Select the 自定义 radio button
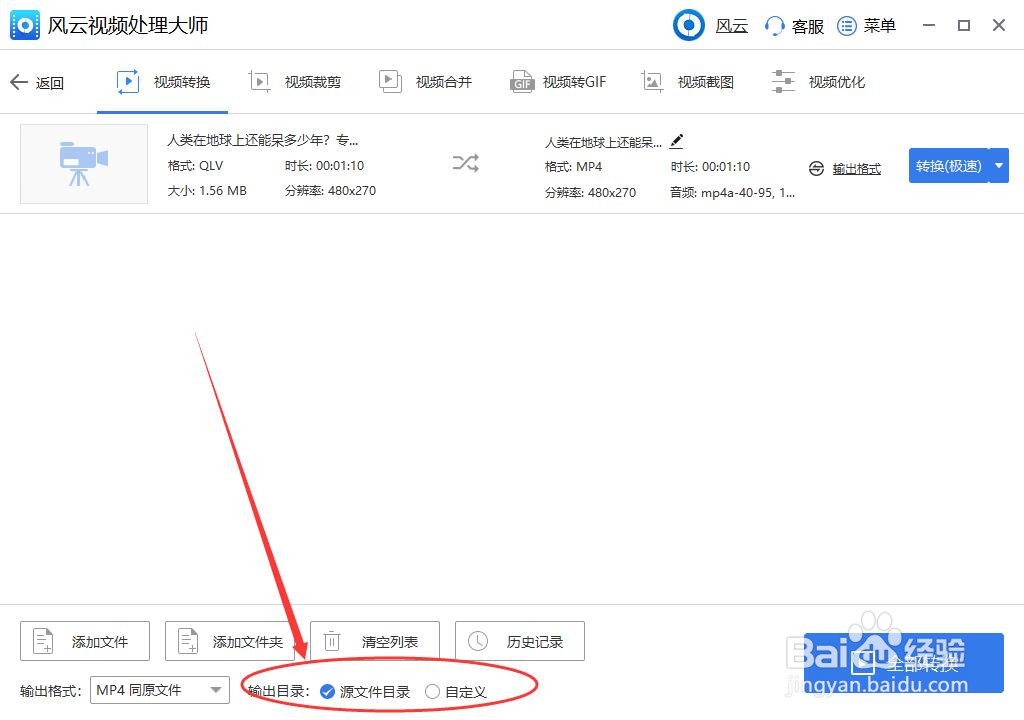Viewport: 1024px width, 720px height. pos(432,691)
